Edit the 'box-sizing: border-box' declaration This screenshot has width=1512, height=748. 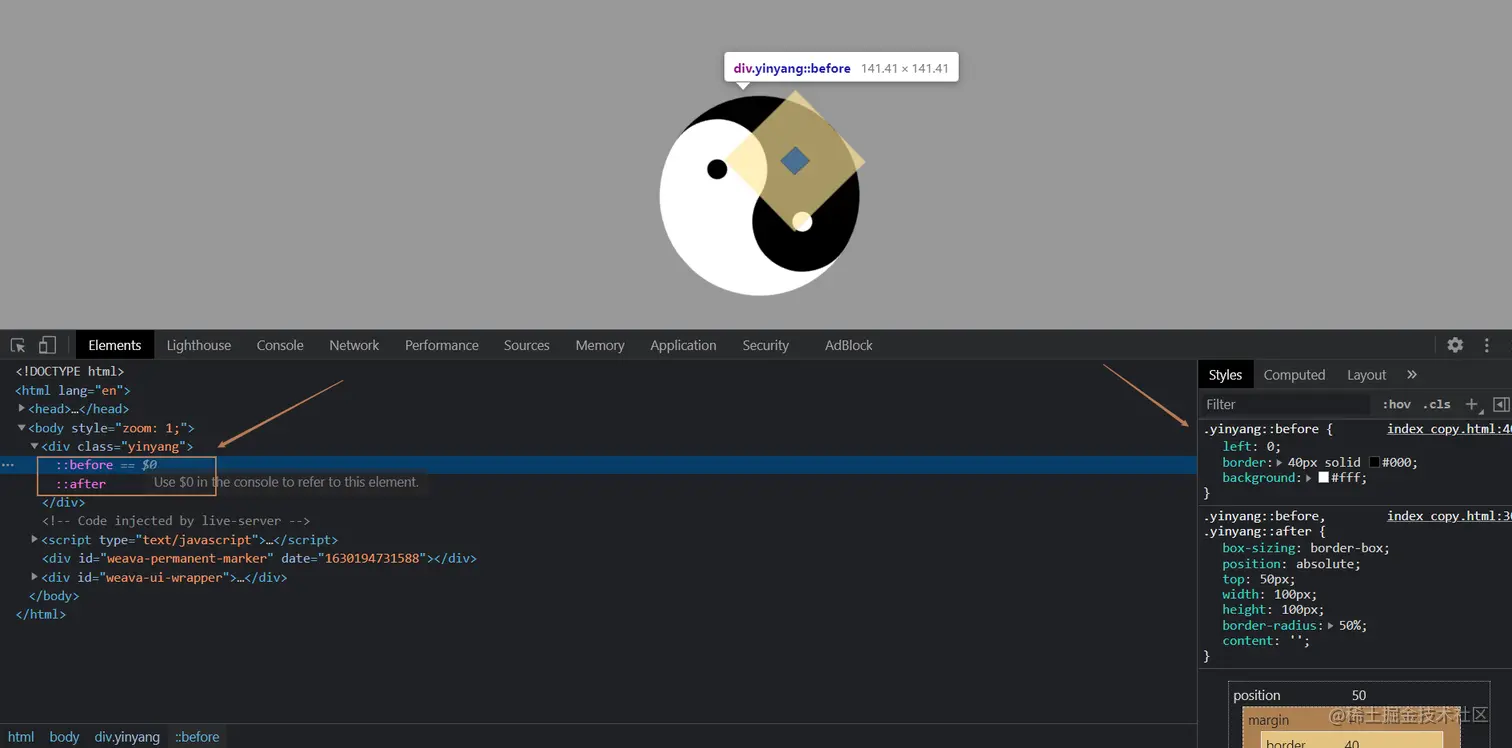pos(1306,548)
